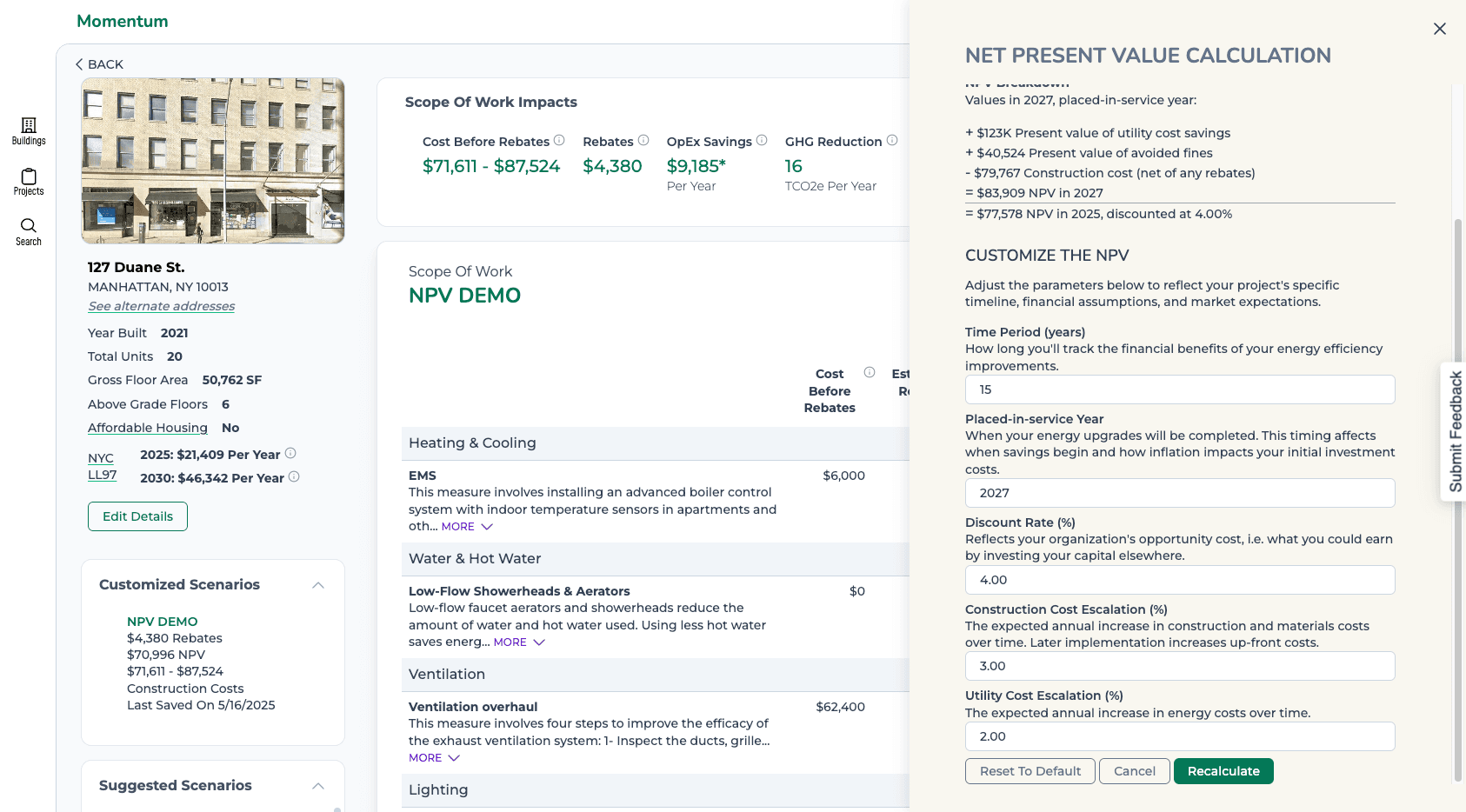Viewport: 1466px width, 812px height.
Task: Click the NPV panel scrollbar
Action: click(1458, 500)
